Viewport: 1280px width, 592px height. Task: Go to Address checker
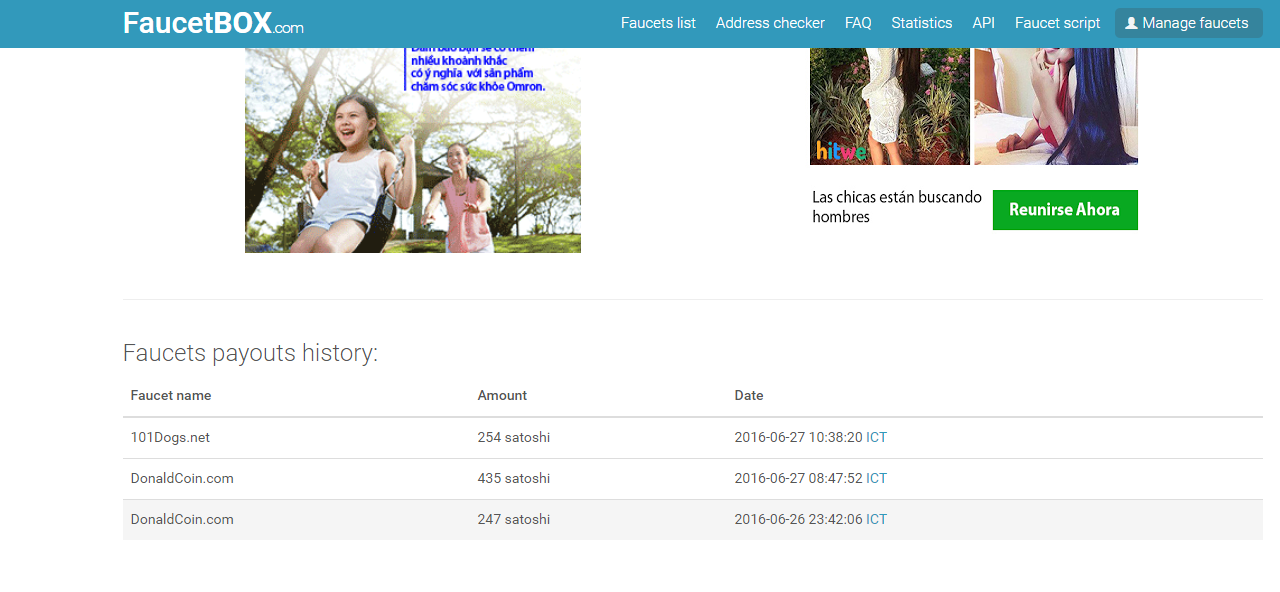click(x=770, y=23)
